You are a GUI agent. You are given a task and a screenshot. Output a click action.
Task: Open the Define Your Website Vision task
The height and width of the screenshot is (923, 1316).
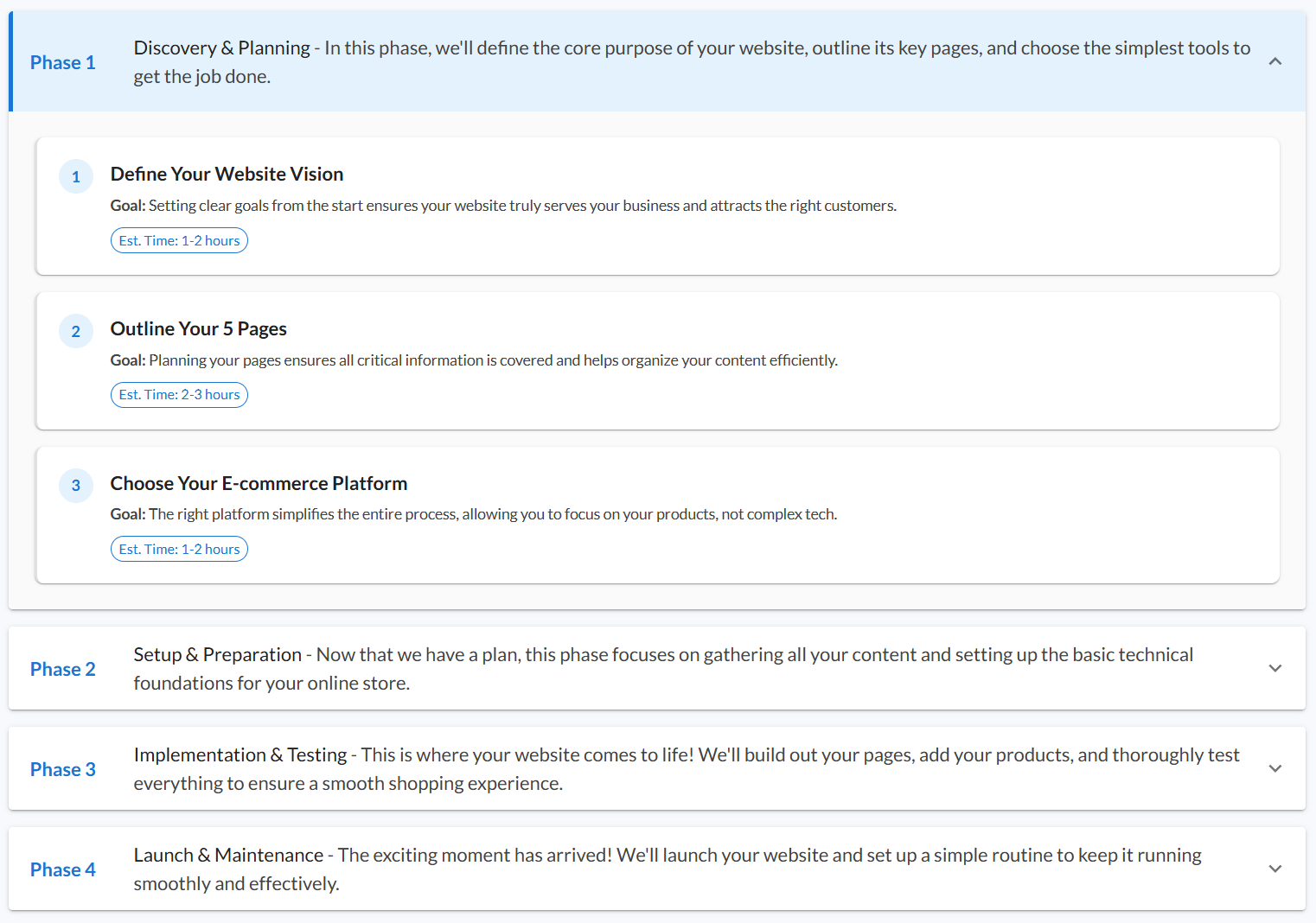(x=227, y=174)
